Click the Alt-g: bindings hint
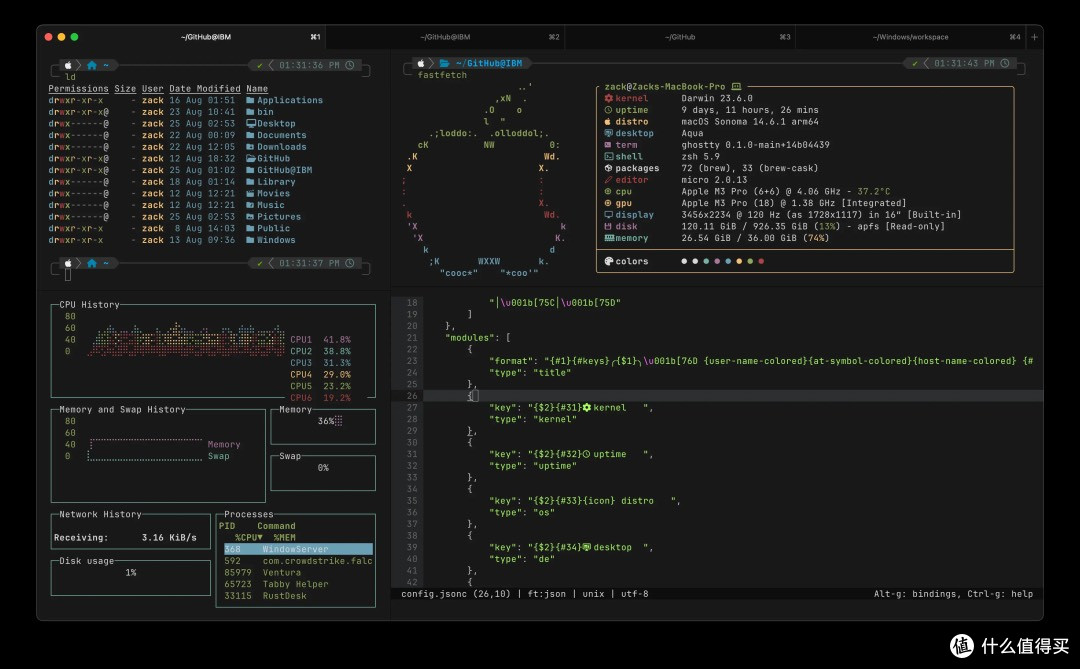The image size is (1080, 669). click(x=915, y=594)
